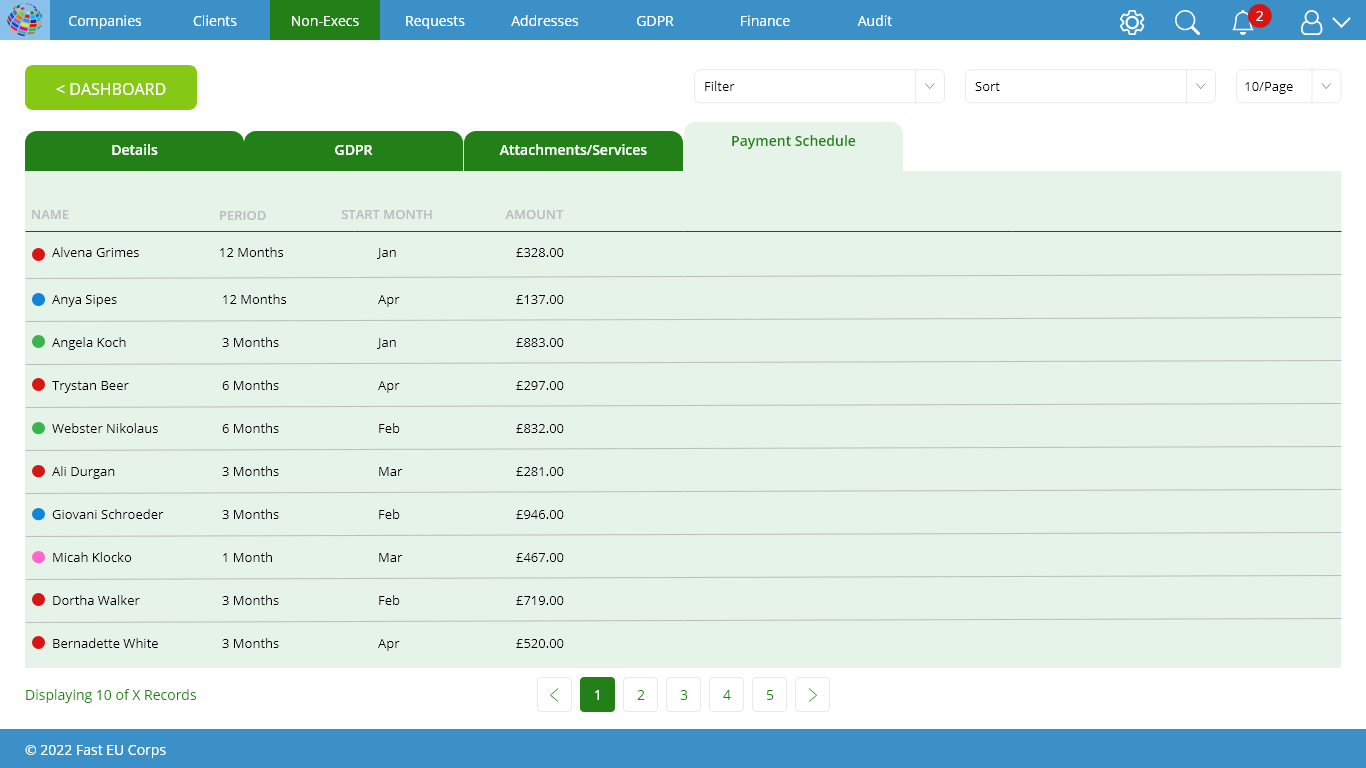Click the £883.00 amount
This screenshot has width=1366, height=768.
click(540, 343)
